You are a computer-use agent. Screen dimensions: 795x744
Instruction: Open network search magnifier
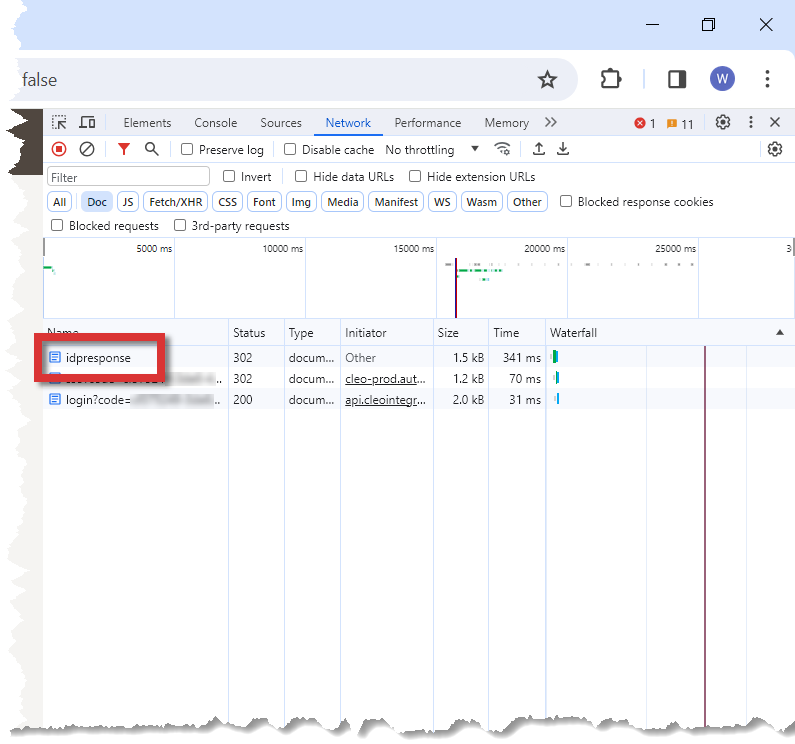point(151,149)
